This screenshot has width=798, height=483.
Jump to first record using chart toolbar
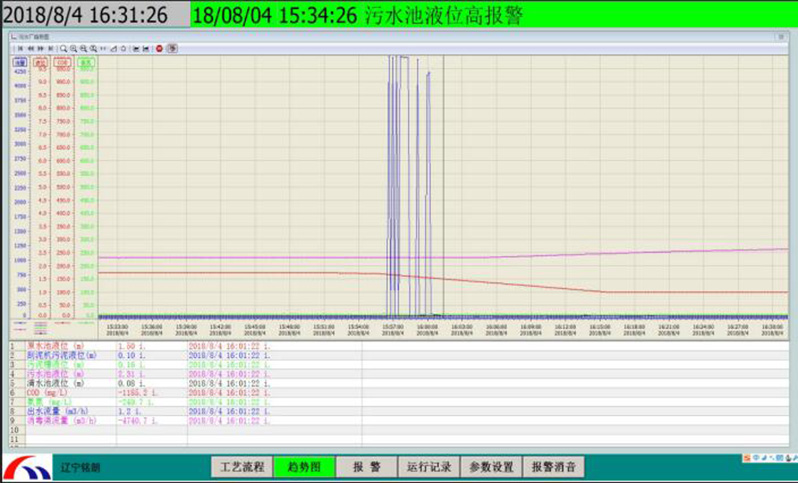point(19,48)
